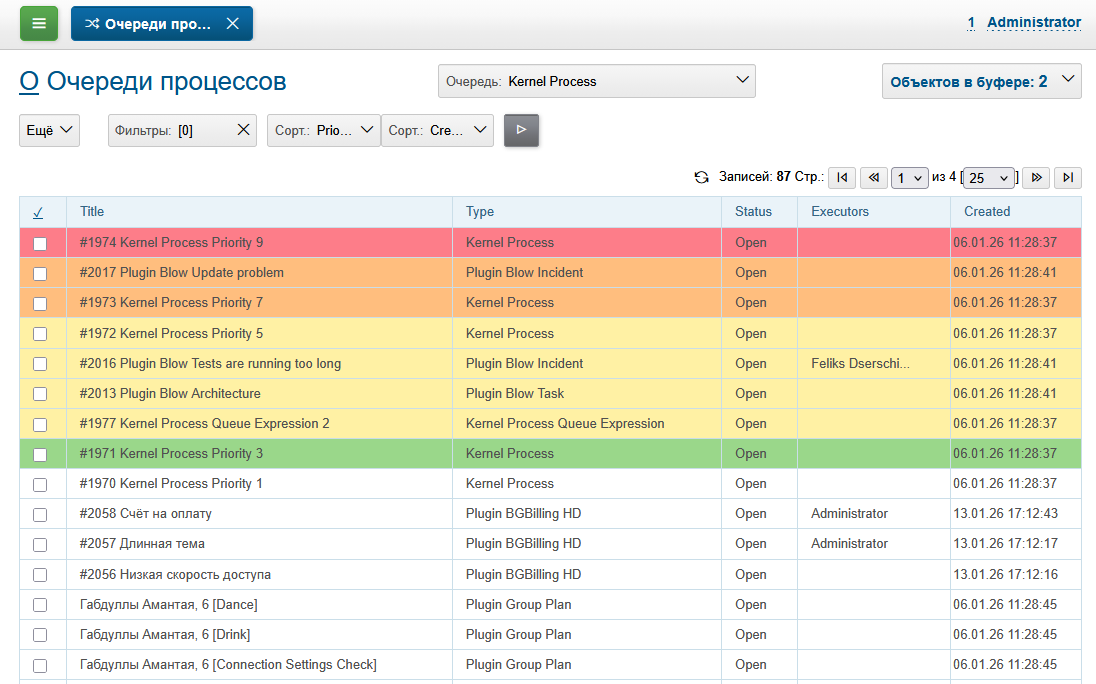This screenshot has height=684, width=1096.
Task: Go to the next page
Action: coord(1037,177)
